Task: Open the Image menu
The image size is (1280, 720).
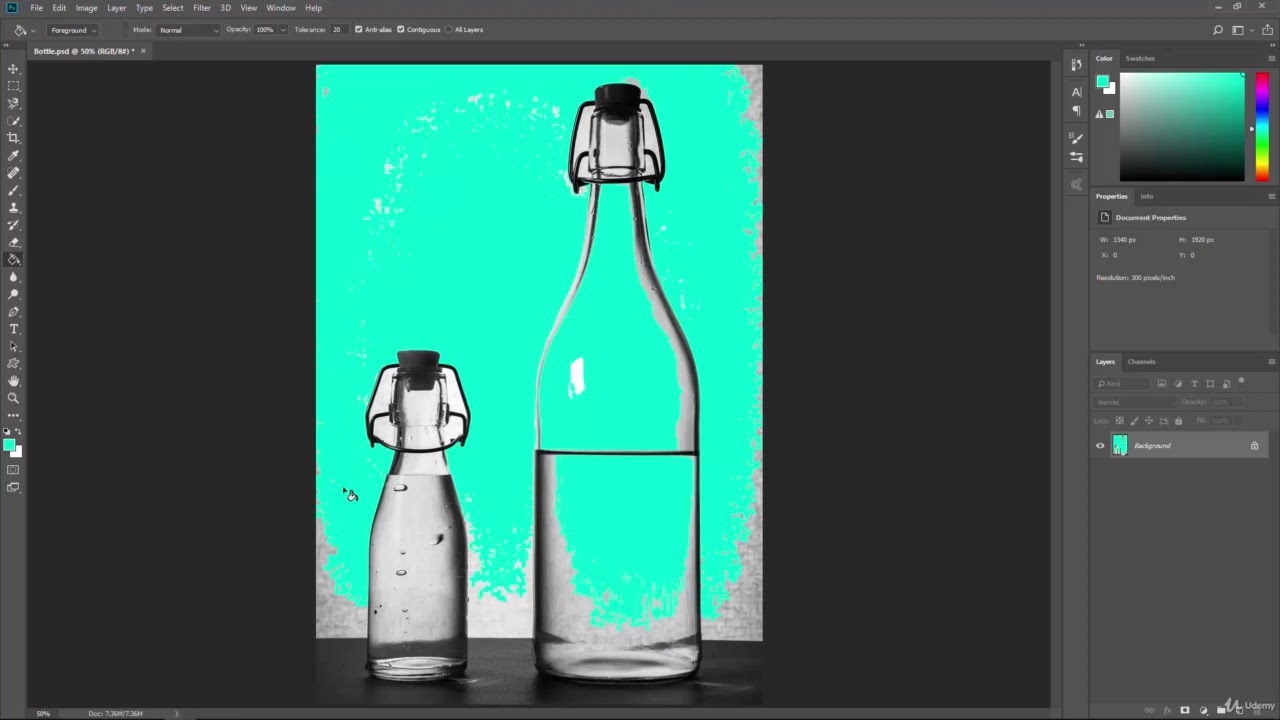Action: [86, 8]
